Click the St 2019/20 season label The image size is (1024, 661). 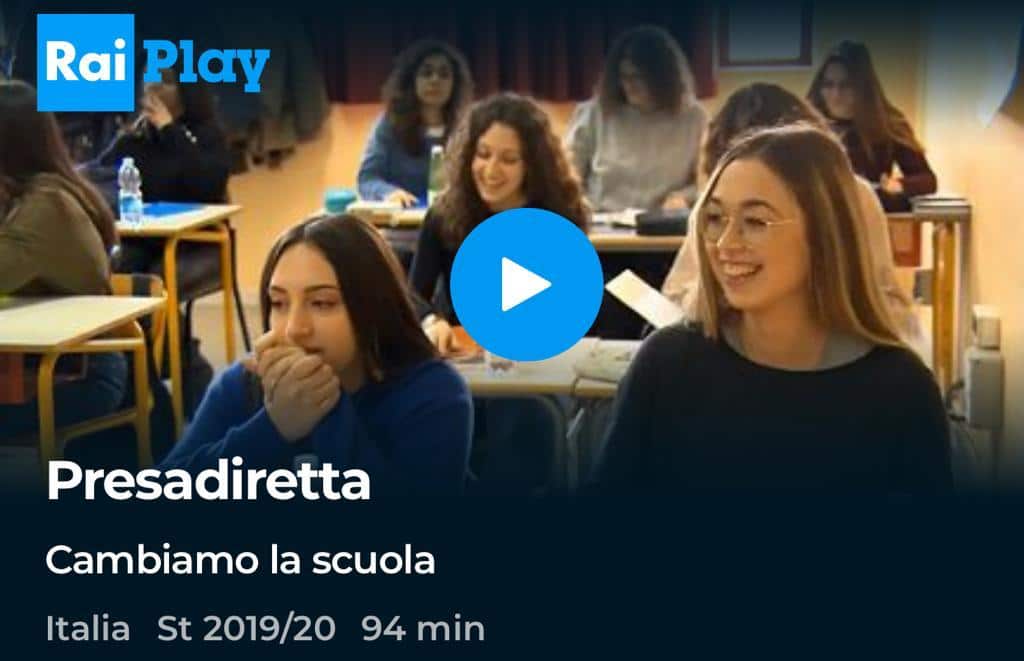coord(246,628)
